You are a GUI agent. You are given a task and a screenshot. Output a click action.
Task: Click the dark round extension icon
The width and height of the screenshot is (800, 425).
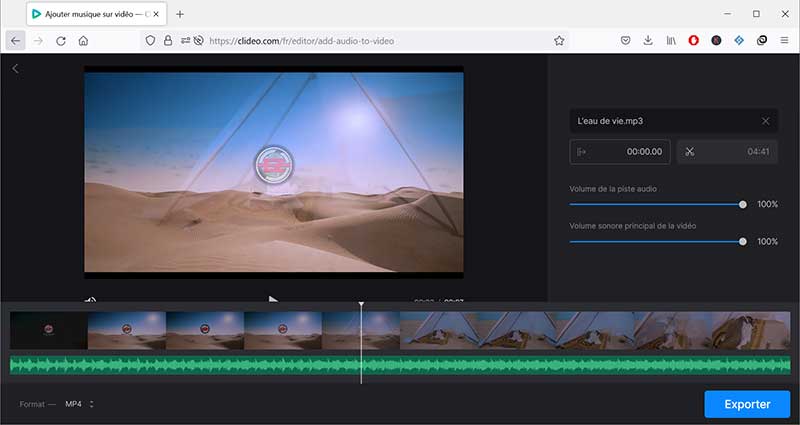click(x=716, y=40)
